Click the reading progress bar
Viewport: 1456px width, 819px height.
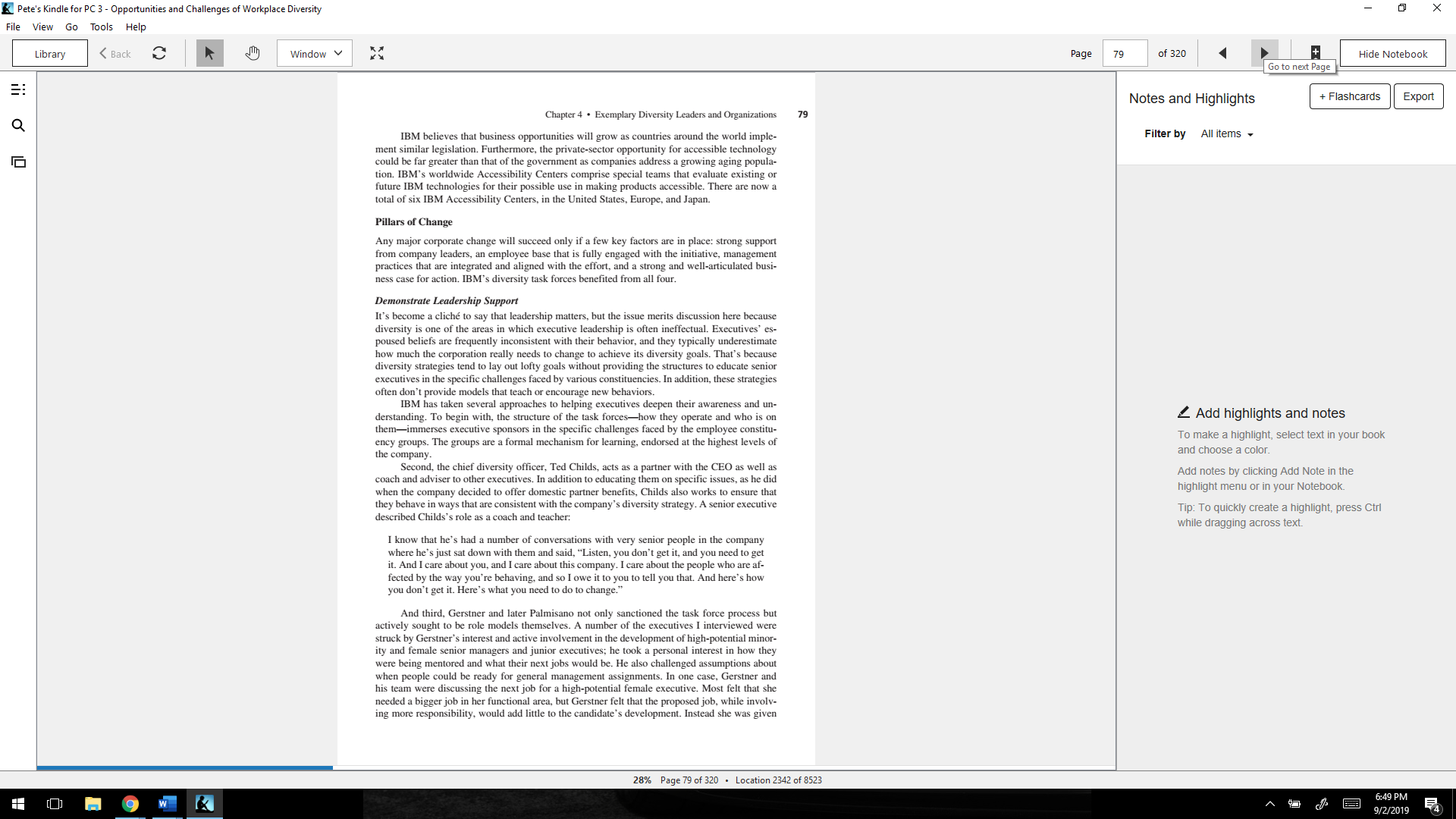coord(576,768)
